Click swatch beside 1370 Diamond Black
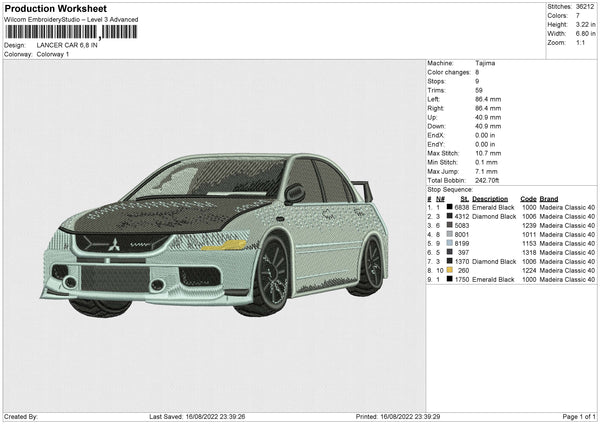This screenshot has width=600, height=424. pyautogui.click(x=450, y=261)
